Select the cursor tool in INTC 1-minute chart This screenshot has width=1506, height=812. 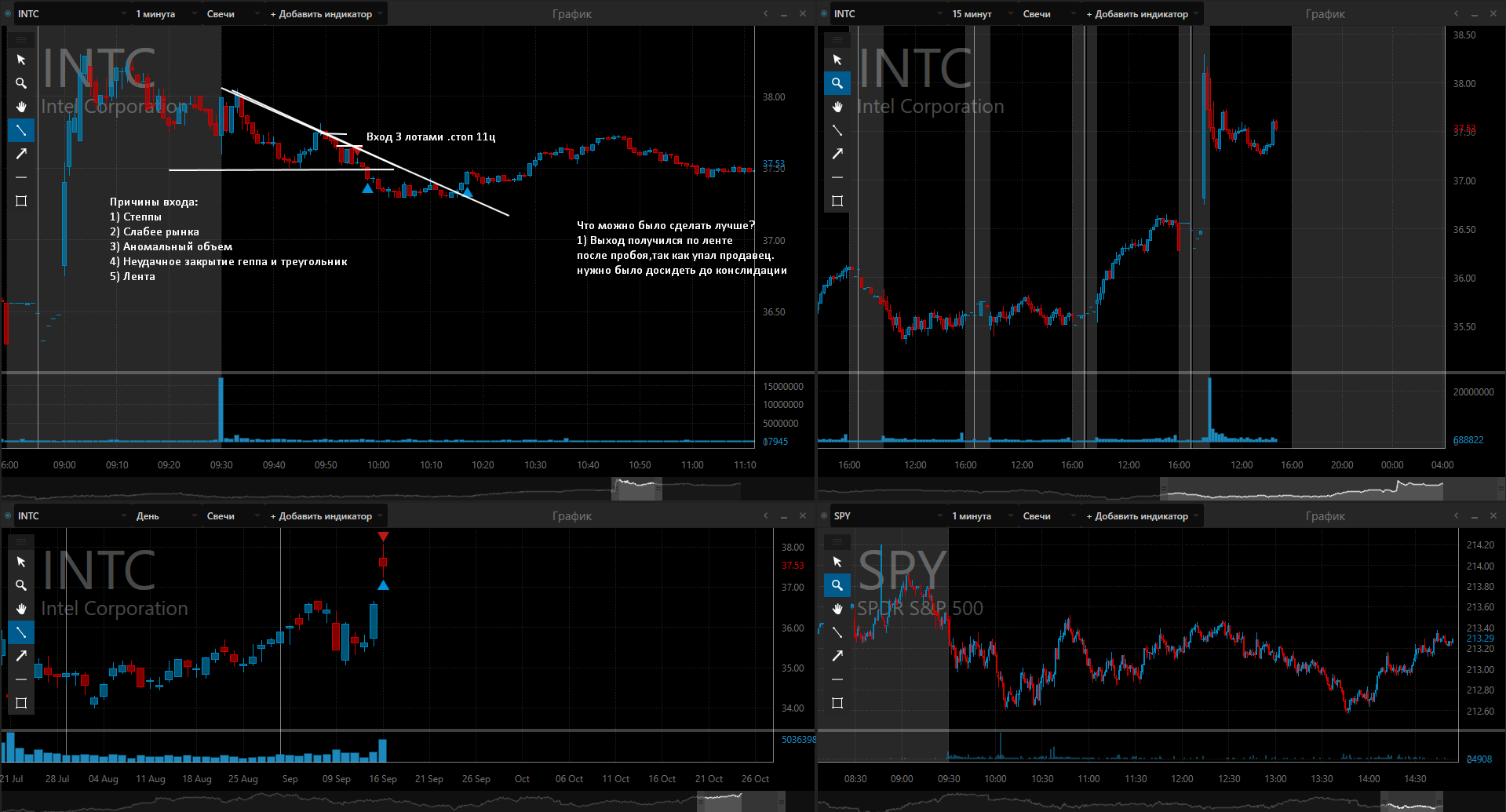point(21,60)
